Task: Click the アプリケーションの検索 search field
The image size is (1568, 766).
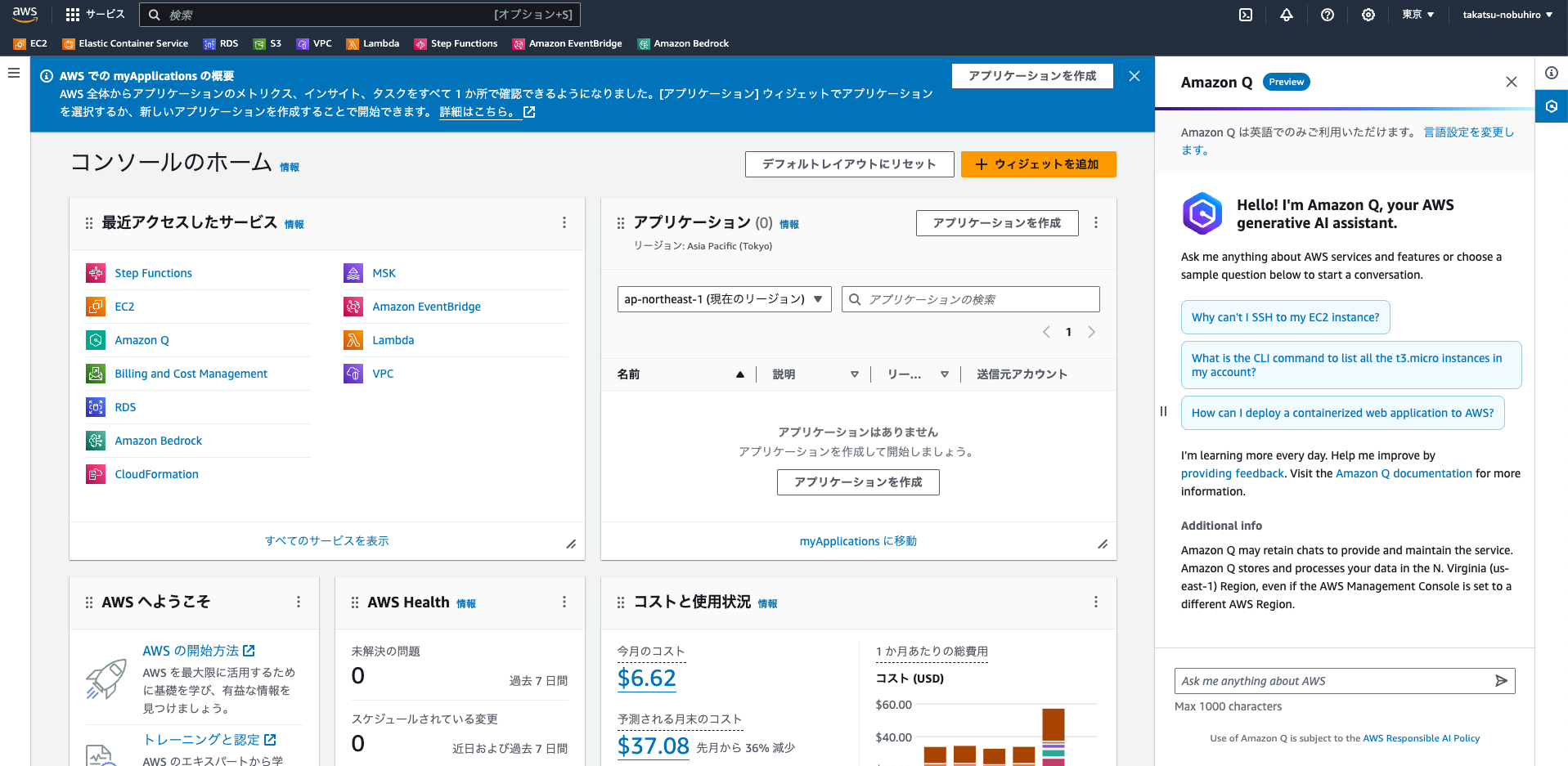Action: pos(971,299)
